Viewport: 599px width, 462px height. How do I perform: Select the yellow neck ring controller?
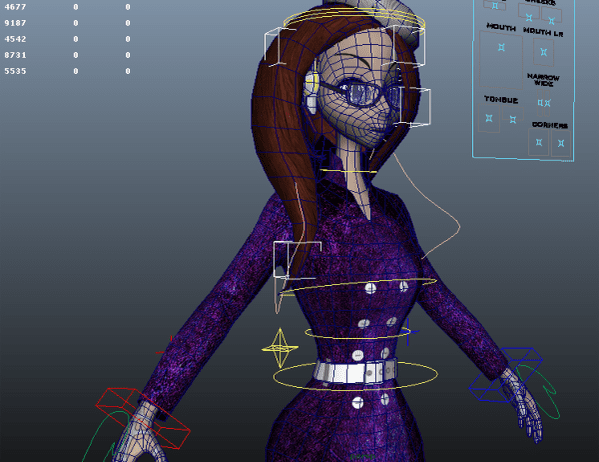[348, 172]
